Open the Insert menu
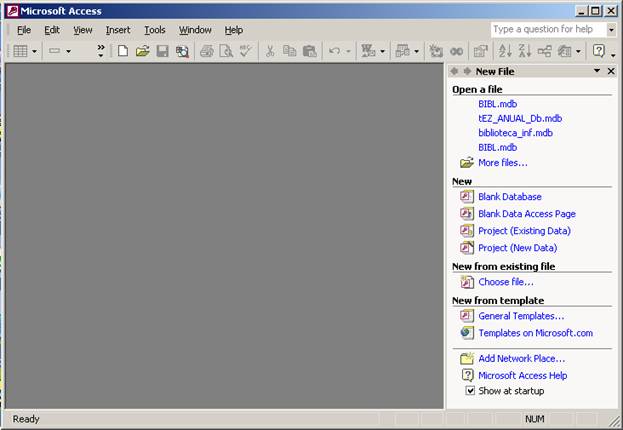623x430 pixels. [118, 30]
